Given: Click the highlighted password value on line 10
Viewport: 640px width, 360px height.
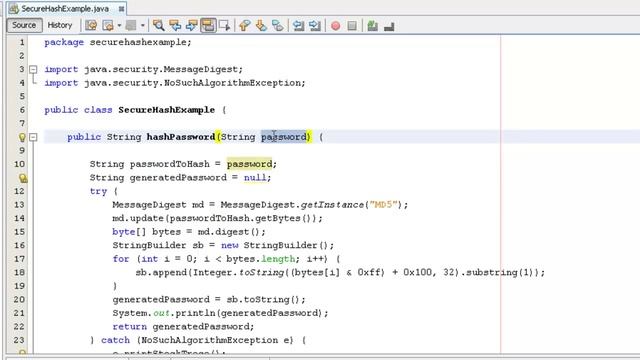Looking at the screenshot, I should (249, 164).
